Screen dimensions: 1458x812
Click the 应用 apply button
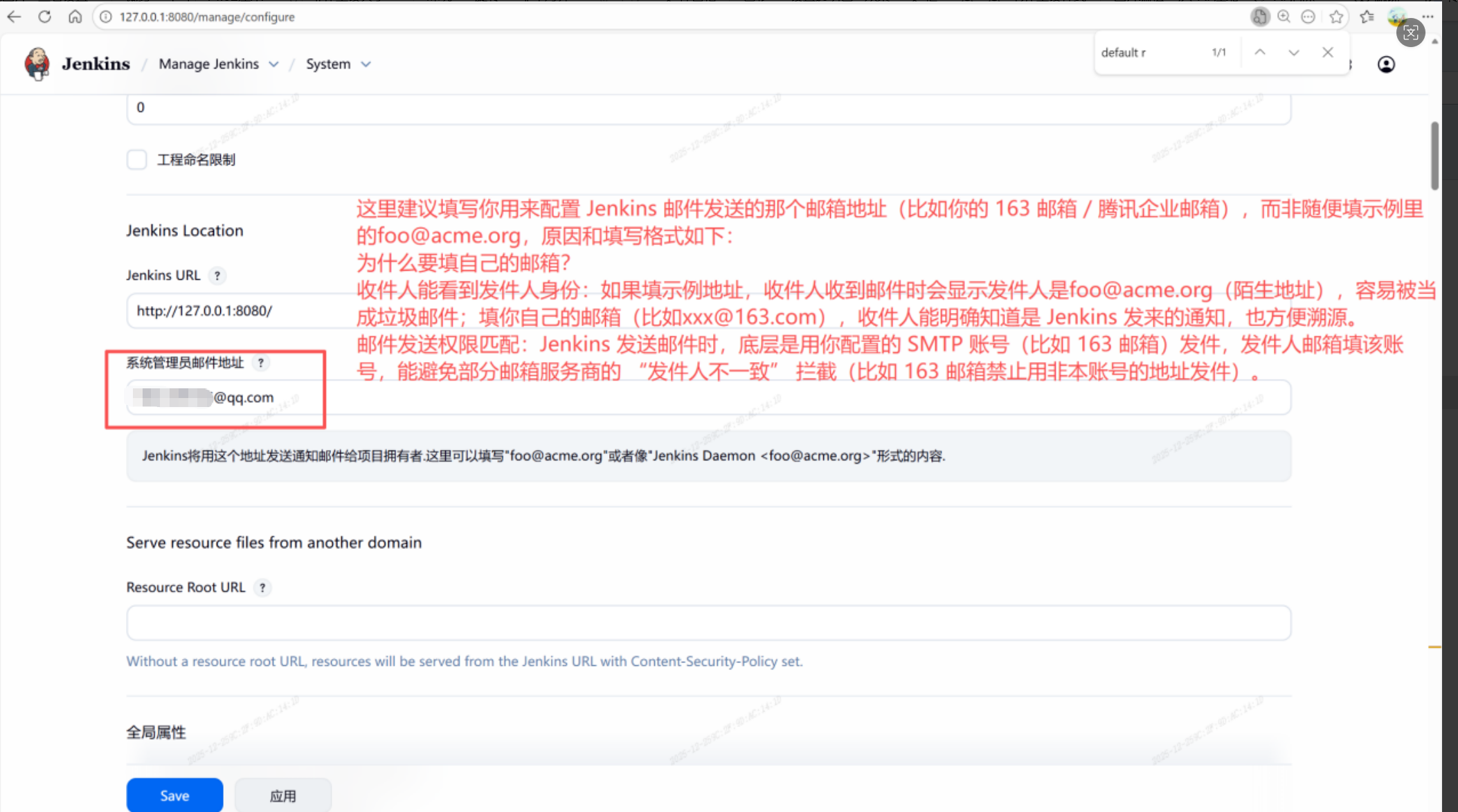tap(282, 795)
